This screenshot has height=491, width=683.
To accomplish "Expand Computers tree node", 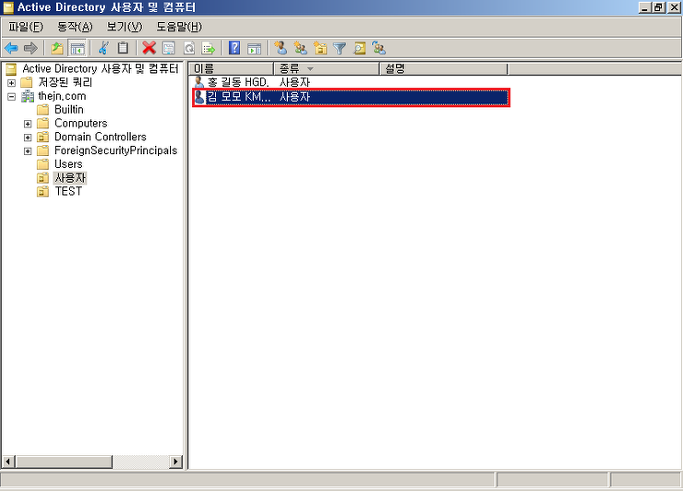I will point(27,124).
